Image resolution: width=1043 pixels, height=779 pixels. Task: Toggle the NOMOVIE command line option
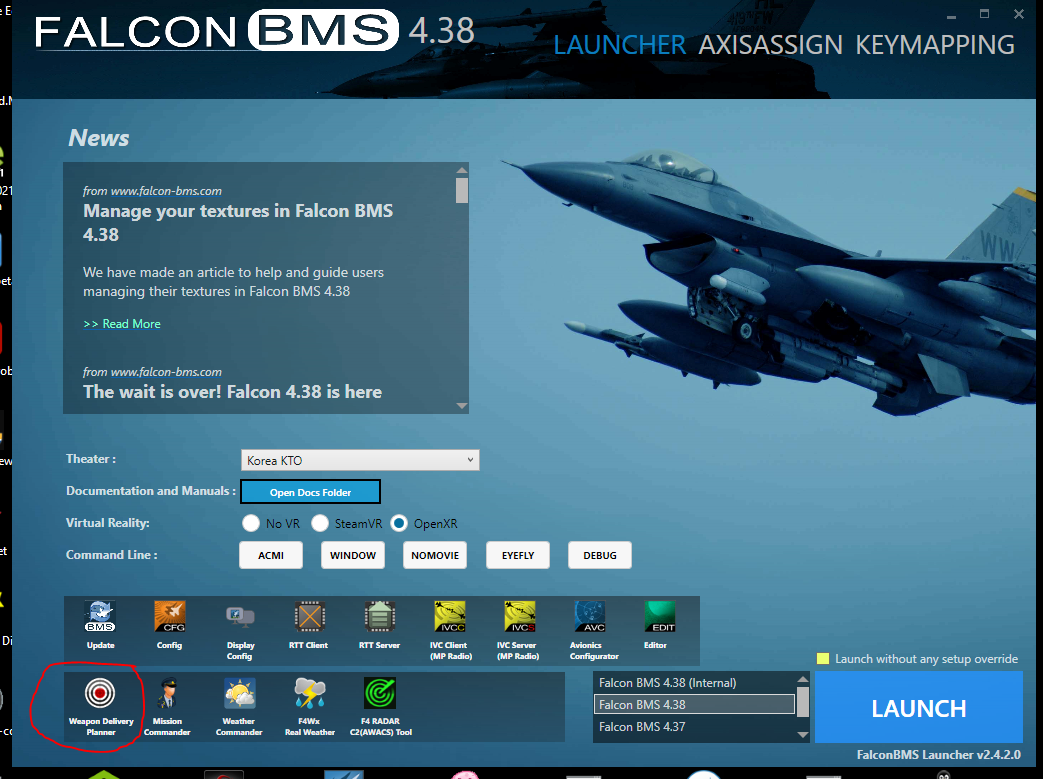coord(435,555)
